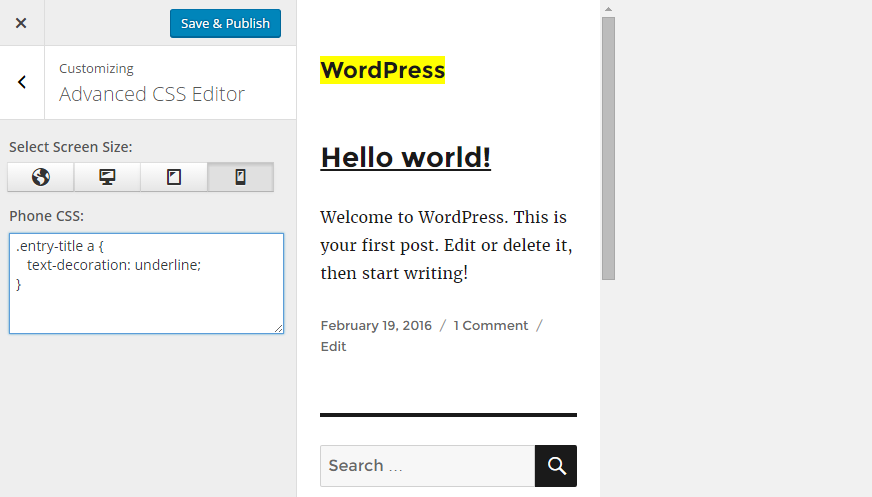Click the .entry-title a { selector line

pos(60,246)
